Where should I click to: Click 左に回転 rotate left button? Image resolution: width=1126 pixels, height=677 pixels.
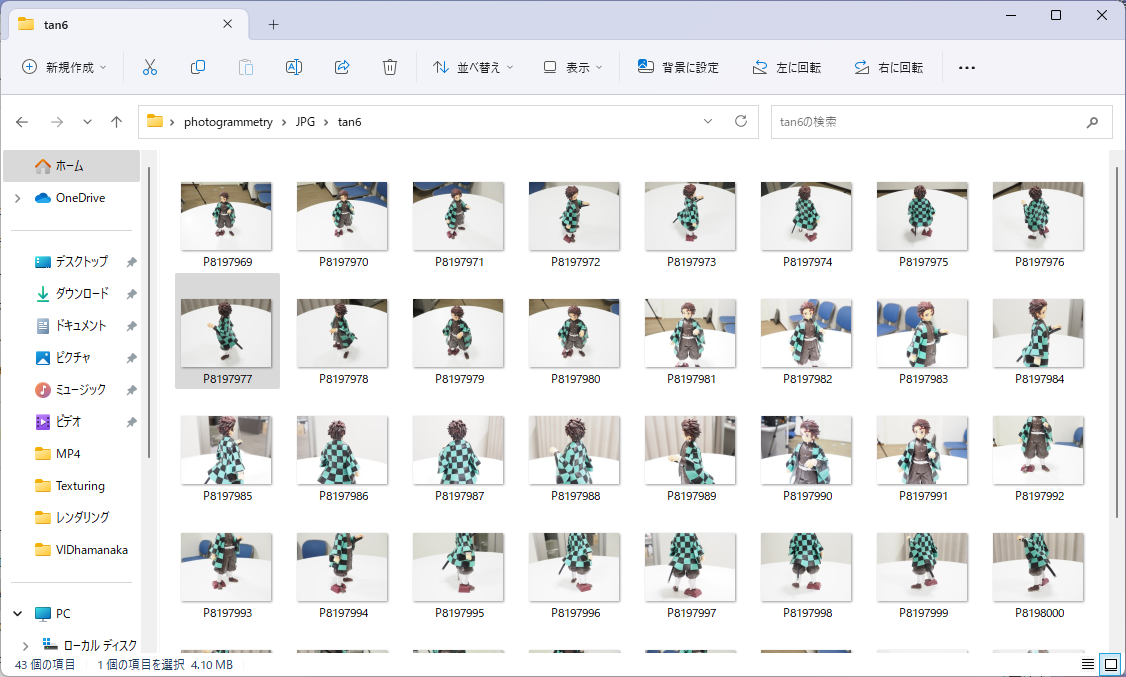click(786, 67)
